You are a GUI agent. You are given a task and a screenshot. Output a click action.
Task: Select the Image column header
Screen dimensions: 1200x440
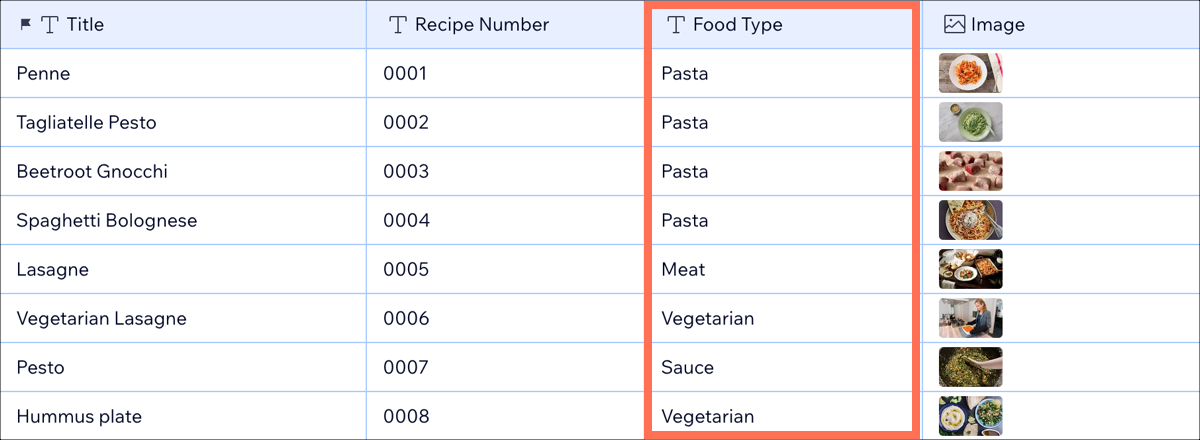pyautogui.click(x=1060, y=24)
